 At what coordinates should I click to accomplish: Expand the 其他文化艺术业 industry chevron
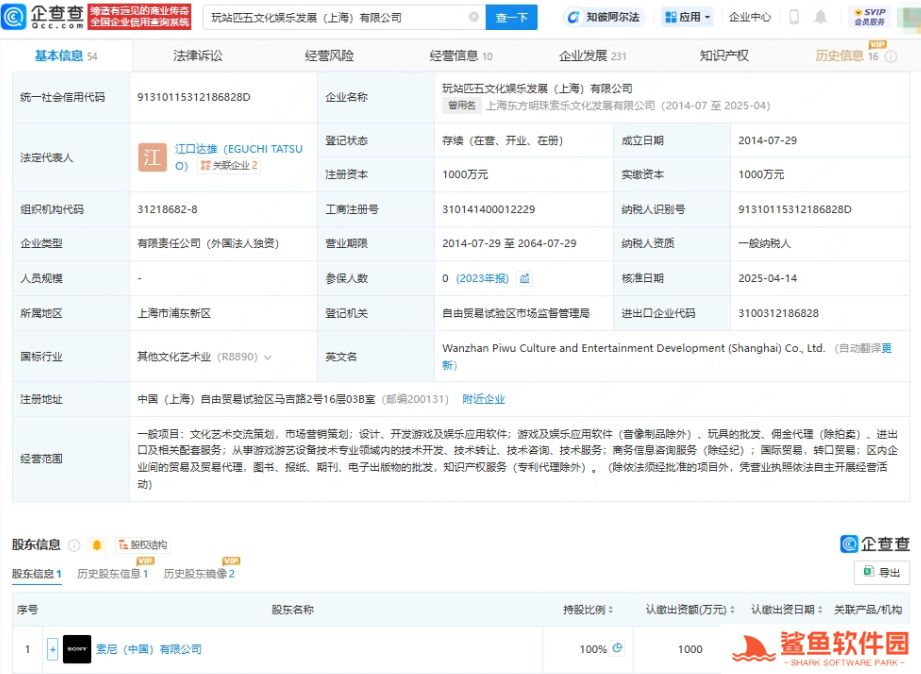(268, 357)
